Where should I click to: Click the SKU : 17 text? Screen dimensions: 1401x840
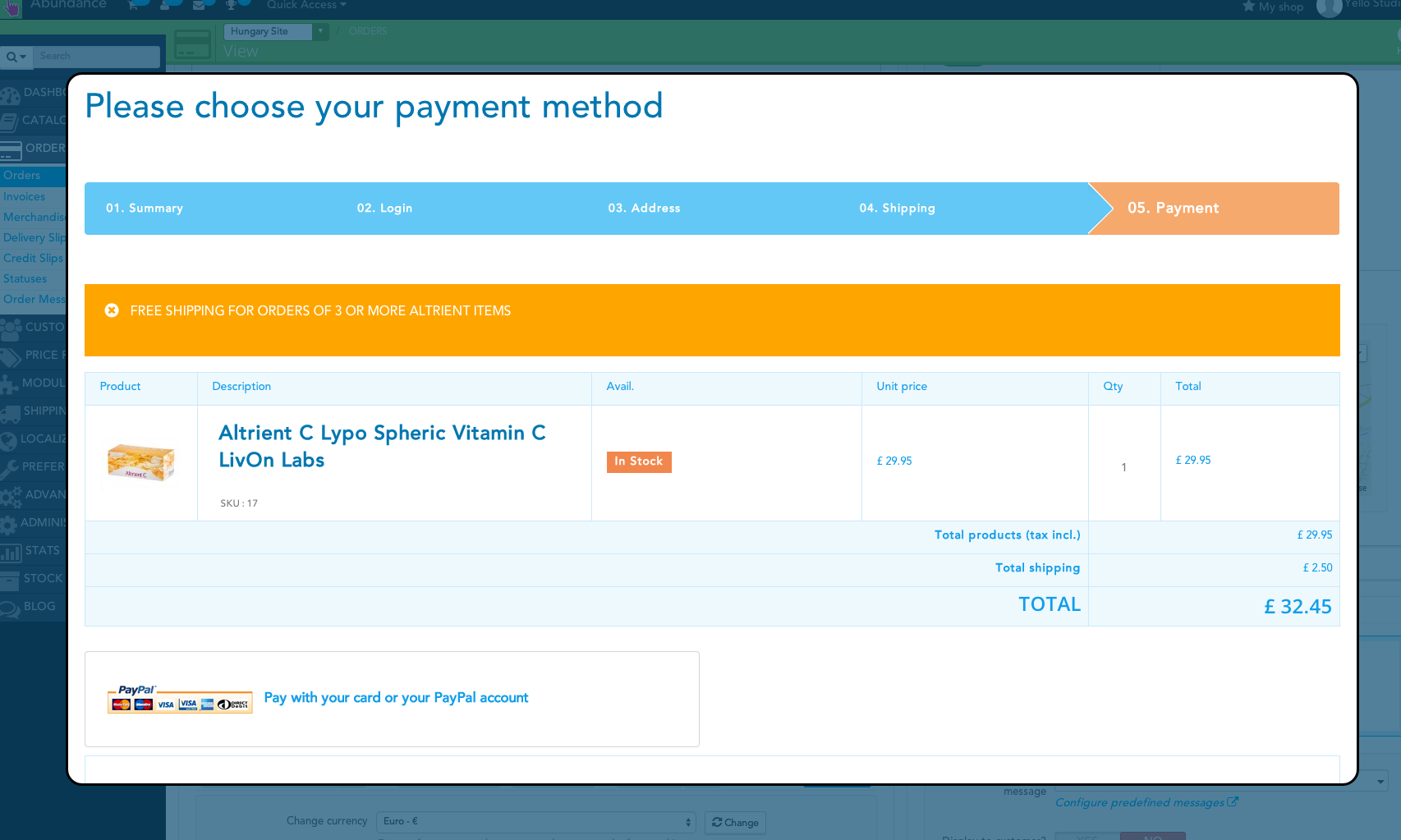tap(239, 503)
